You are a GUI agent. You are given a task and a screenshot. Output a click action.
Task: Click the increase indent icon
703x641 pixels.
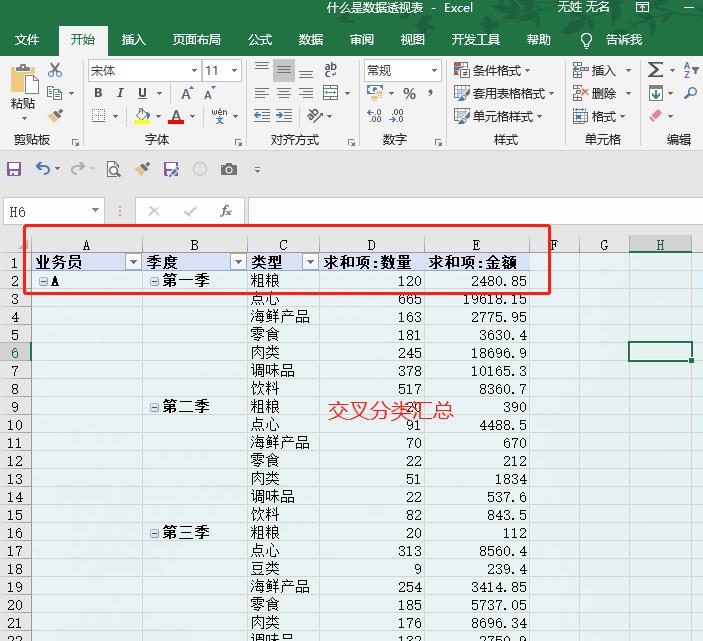[284, 116]
